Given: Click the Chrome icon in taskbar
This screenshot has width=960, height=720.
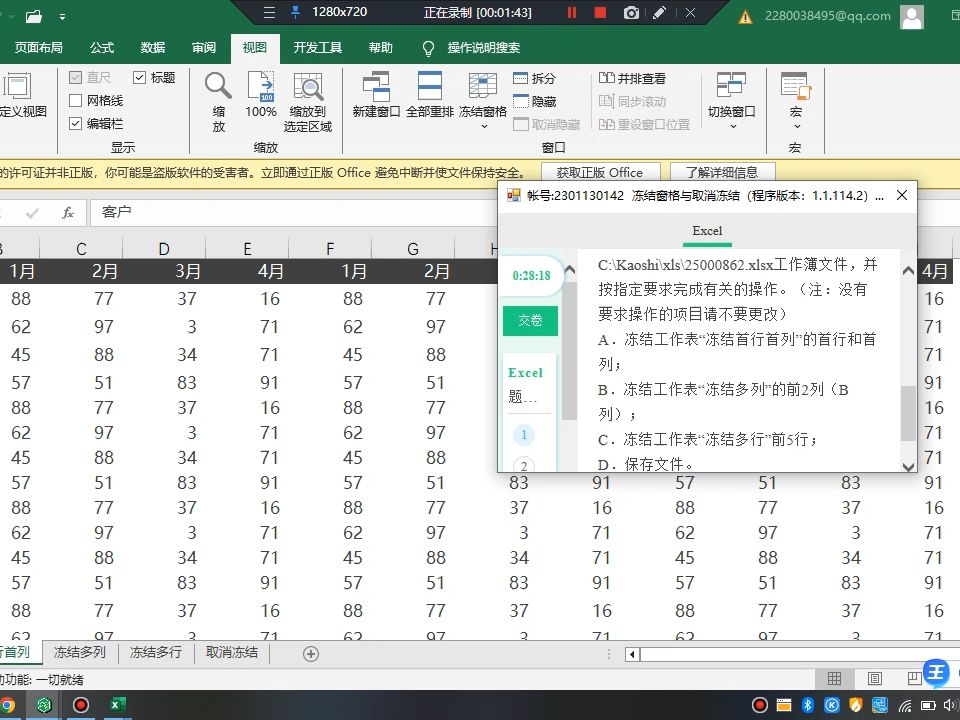Looking at the screenshot, I should click(x=6, y=705).
